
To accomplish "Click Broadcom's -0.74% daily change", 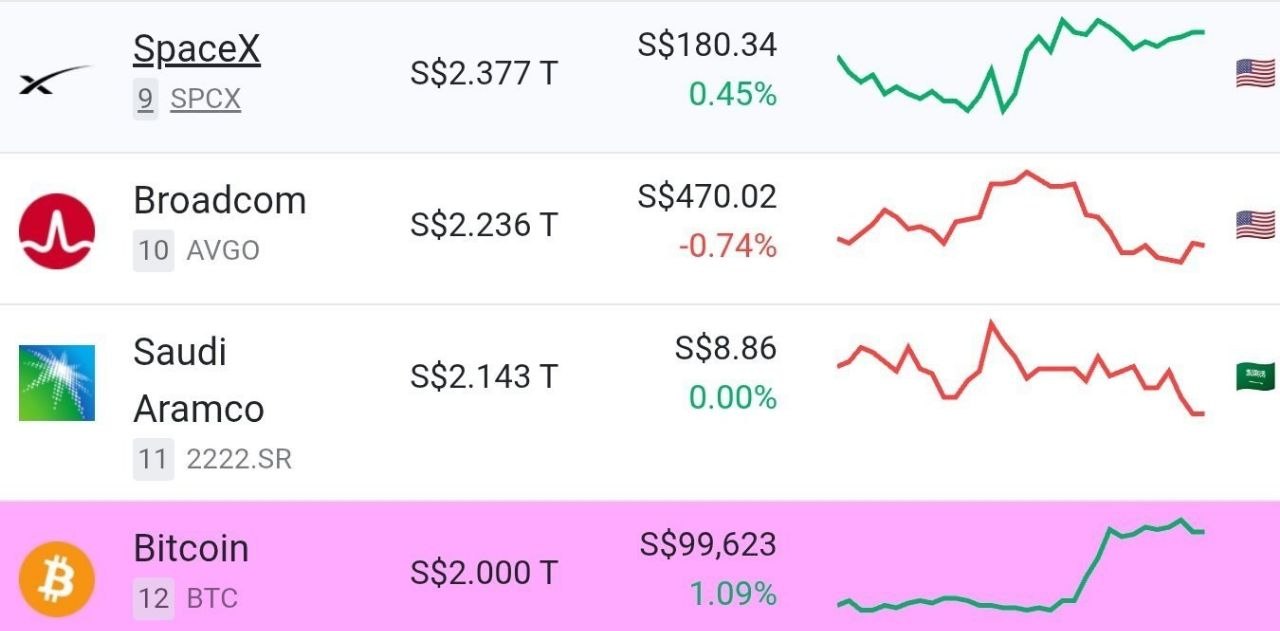I will [728, 245].
